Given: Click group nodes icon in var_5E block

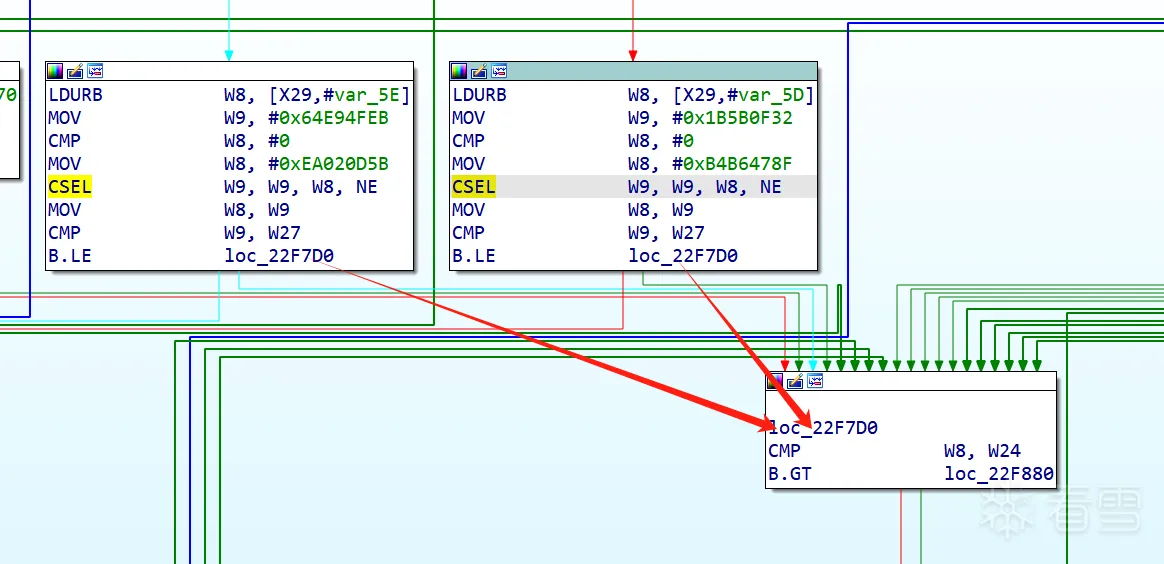Looking at the screenshot, I should (95, 71).
